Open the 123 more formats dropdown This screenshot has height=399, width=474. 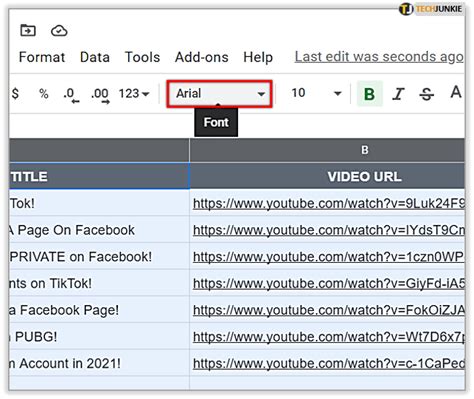click(134, 94)
